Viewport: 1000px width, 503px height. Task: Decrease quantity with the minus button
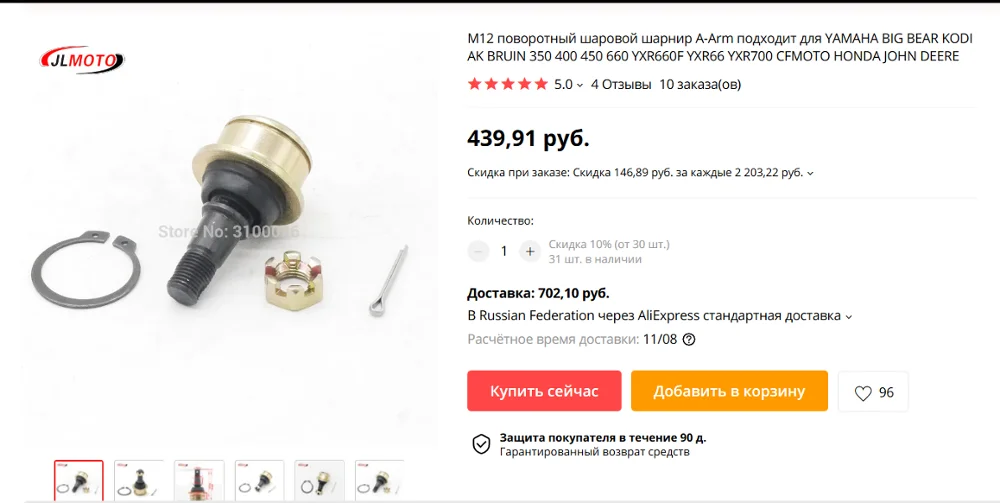478,251
